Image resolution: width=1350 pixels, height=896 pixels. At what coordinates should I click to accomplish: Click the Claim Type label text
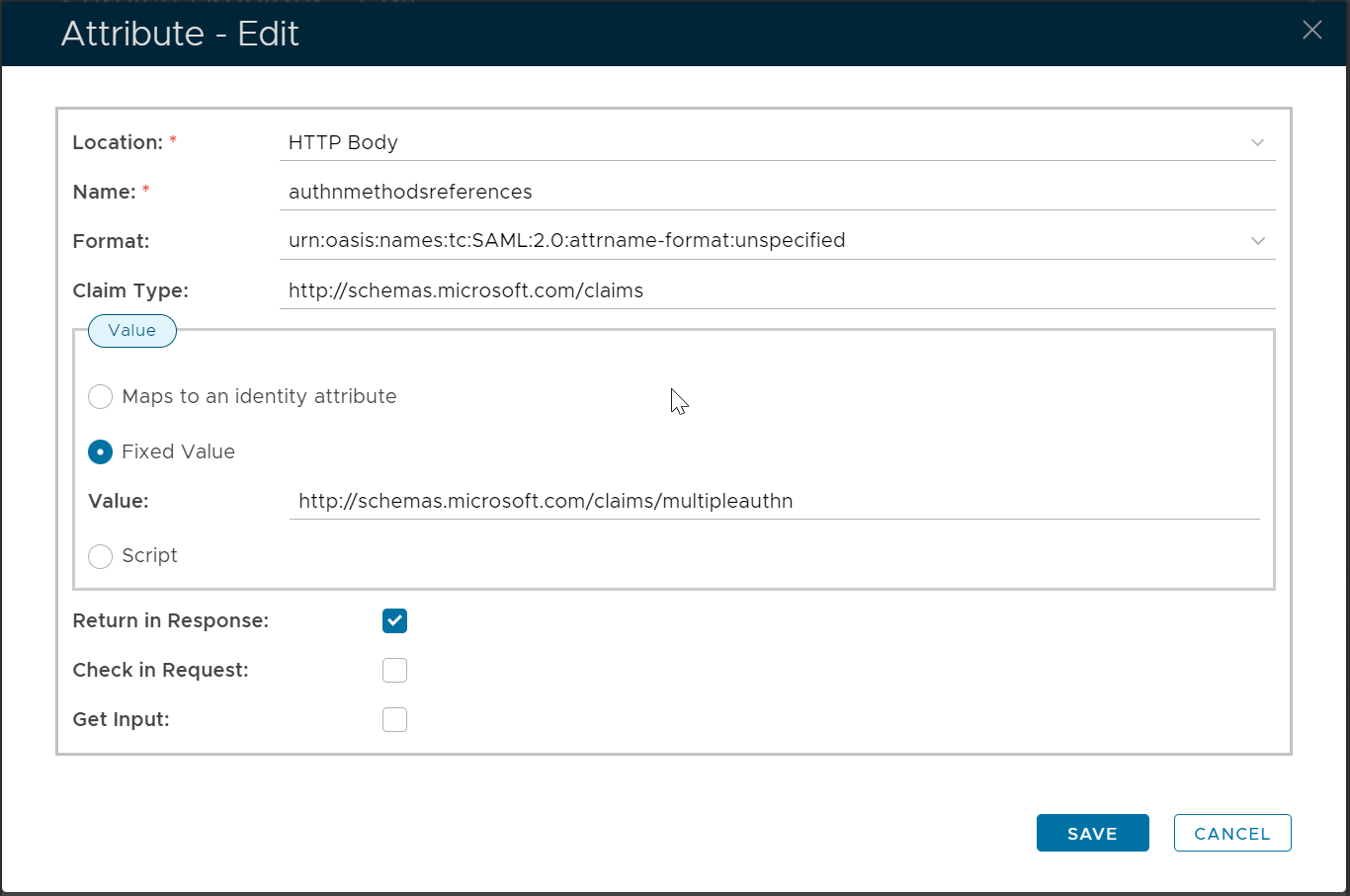(x=130, y=290)
